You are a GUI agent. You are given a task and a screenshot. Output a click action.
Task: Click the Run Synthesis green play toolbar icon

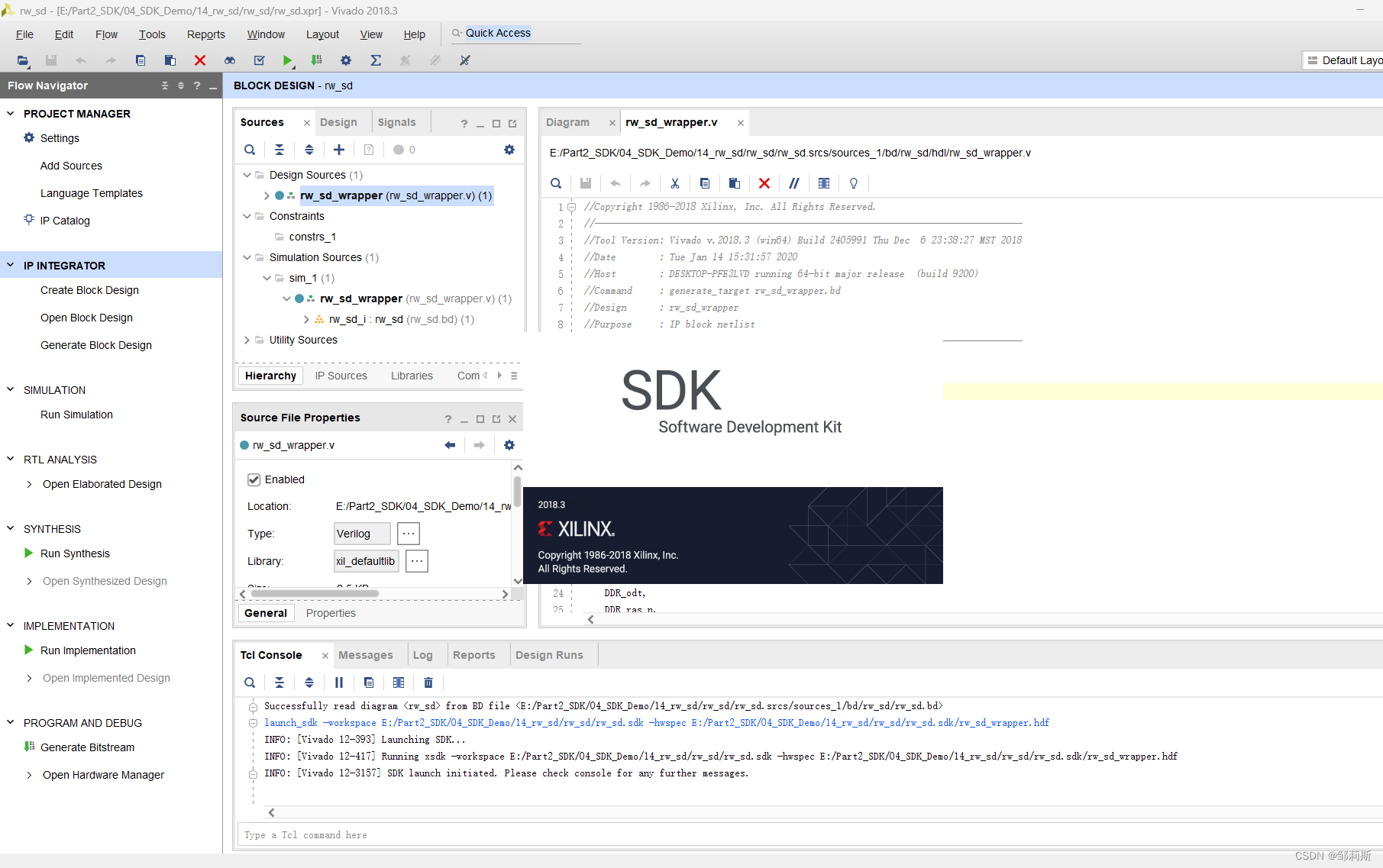coord(287,60)
